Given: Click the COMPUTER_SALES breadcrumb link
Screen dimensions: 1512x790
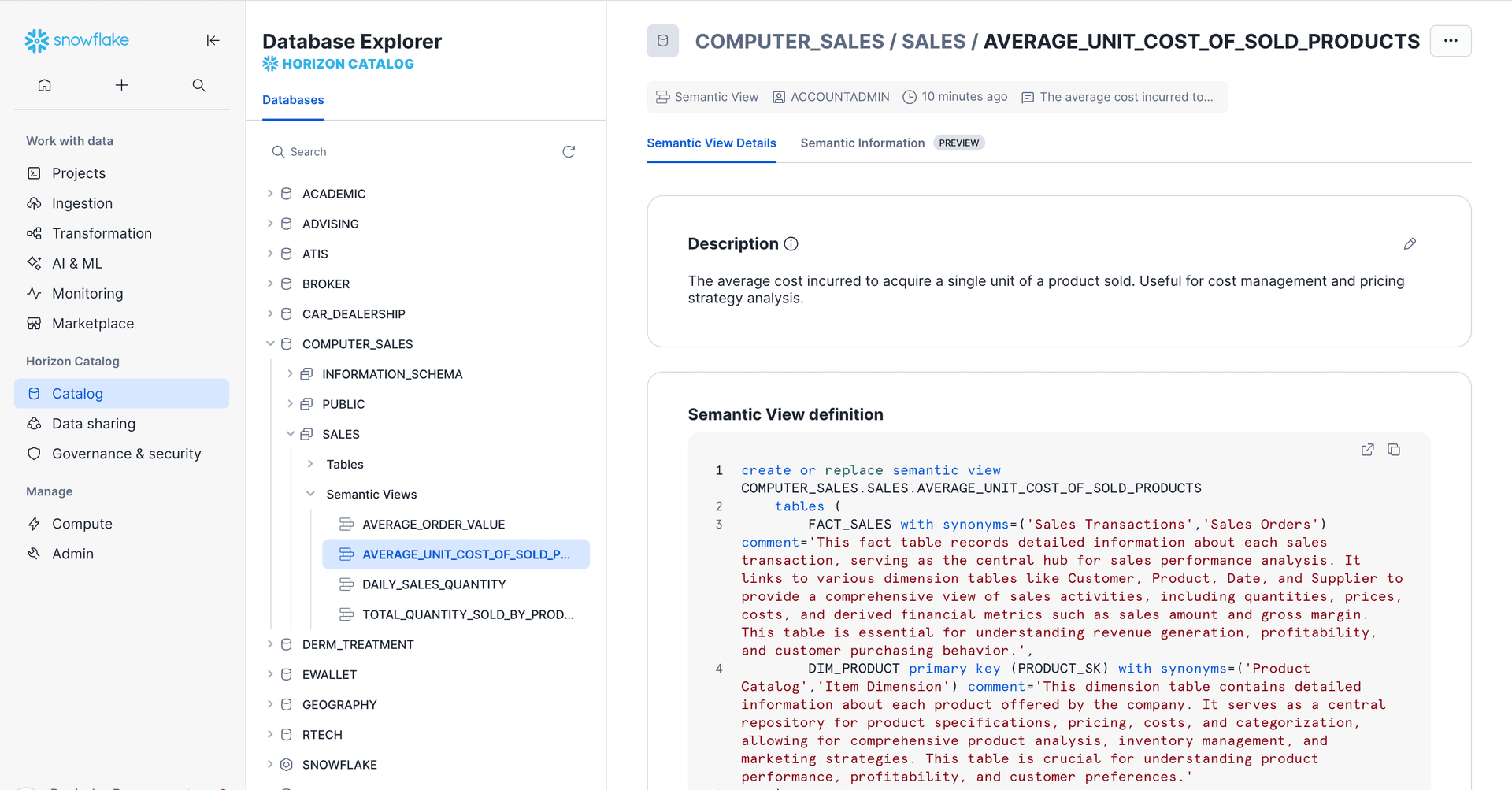Looking at the screenshot, I should [789, 41].
